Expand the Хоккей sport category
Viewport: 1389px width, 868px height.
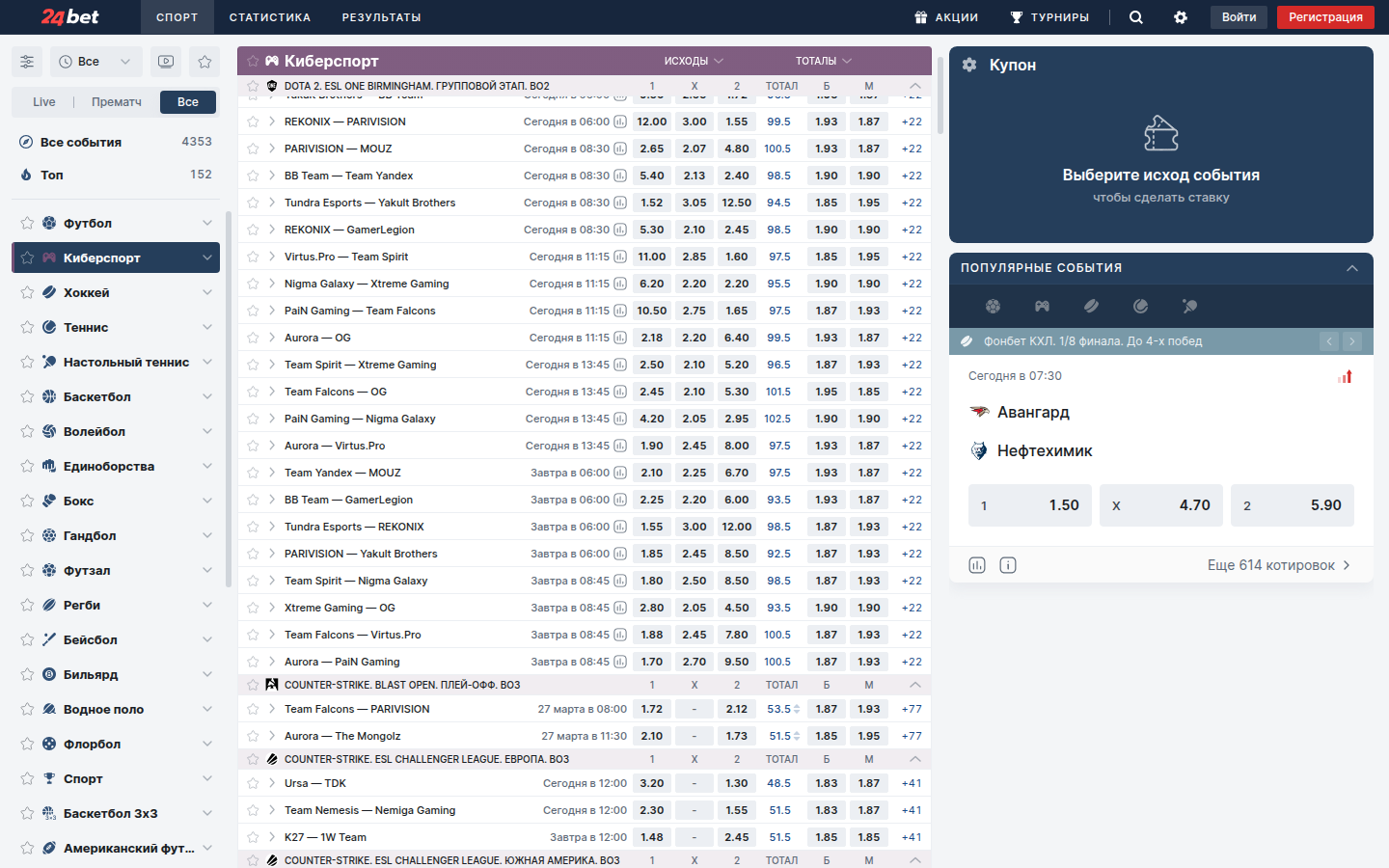(x=207, y=292)
